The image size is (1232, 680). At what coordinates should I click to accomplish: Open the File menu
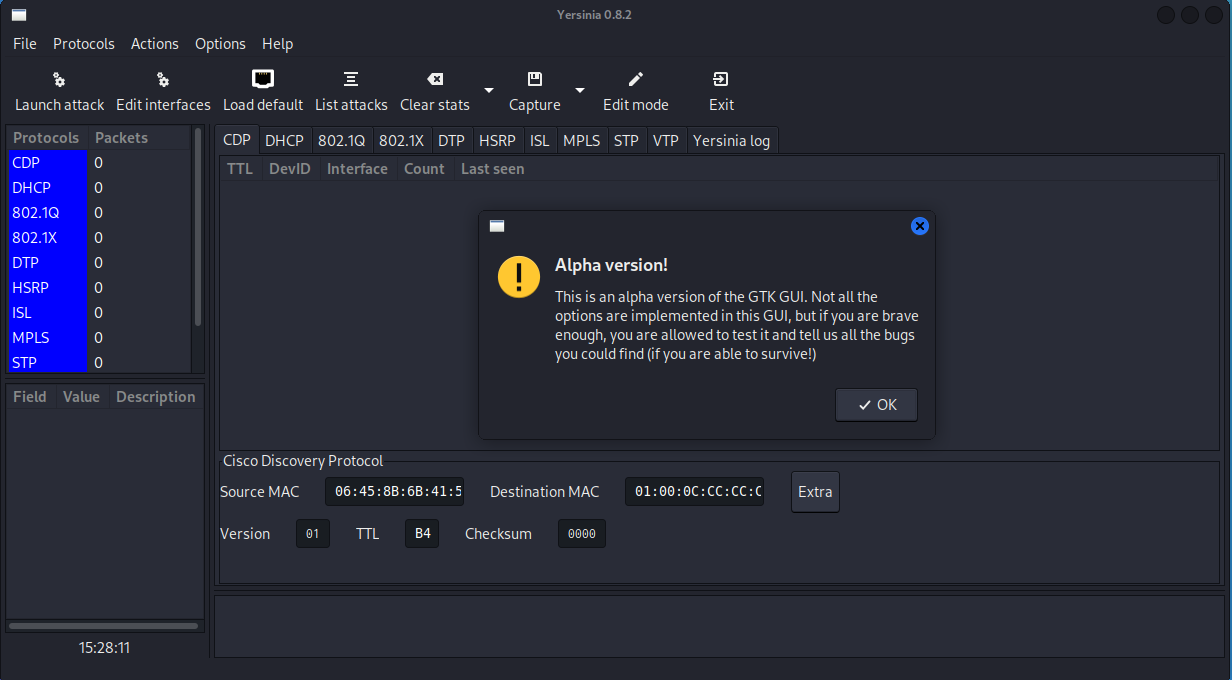click(25, 44)
